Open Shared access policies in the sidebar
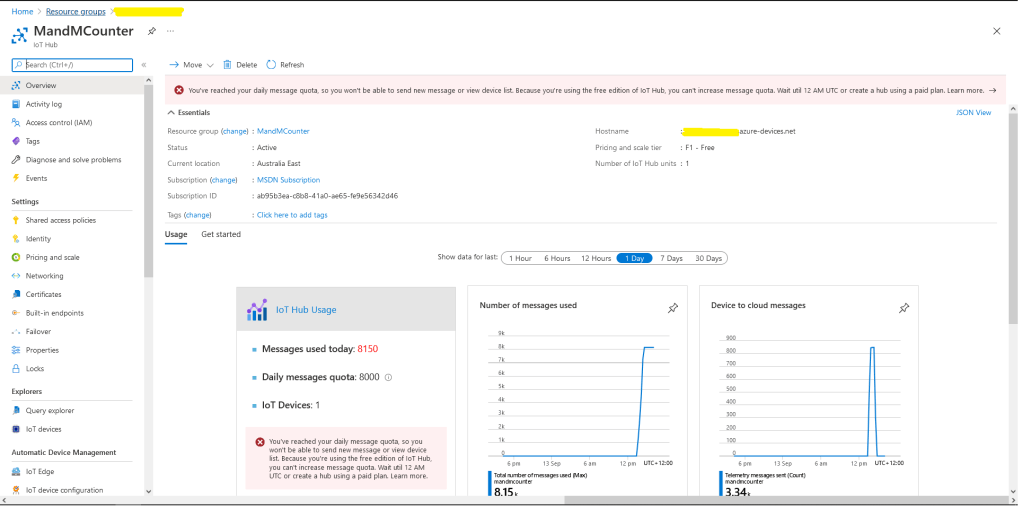Viewport: 1022px width, 508px height. tap(60, 220)
